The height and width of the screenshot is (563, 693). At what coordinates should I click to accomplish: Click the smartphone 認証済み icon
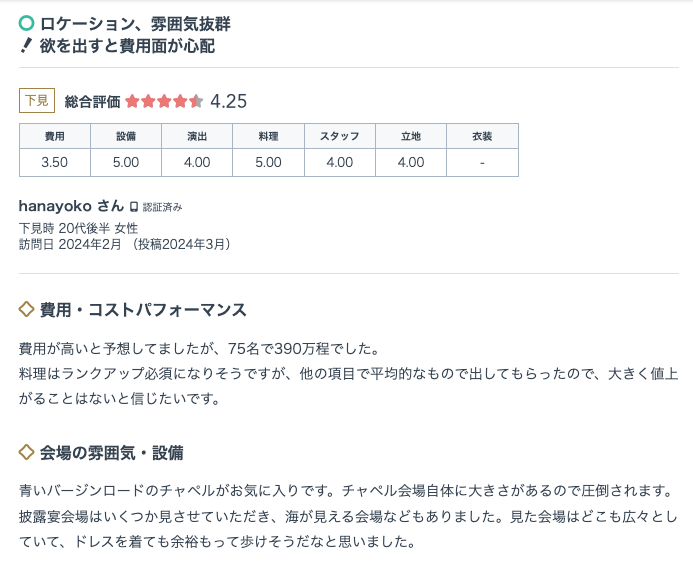[133, 207]
